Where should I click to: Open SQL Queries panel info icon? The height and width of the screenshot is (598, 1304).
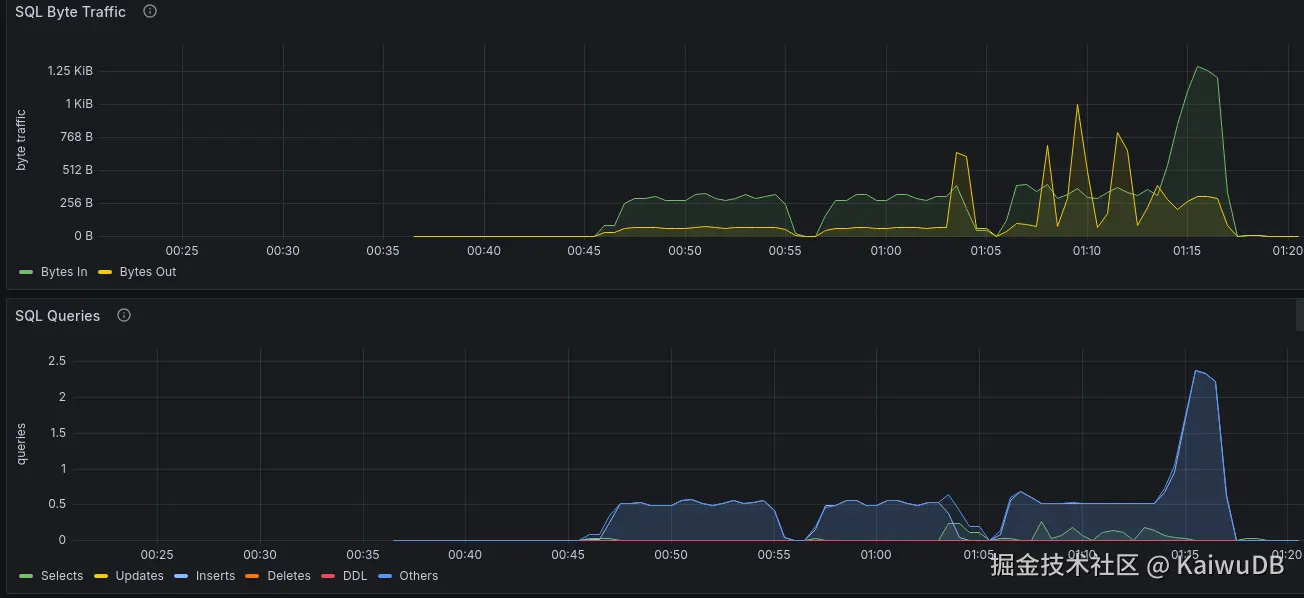click(x=124, y=315)
